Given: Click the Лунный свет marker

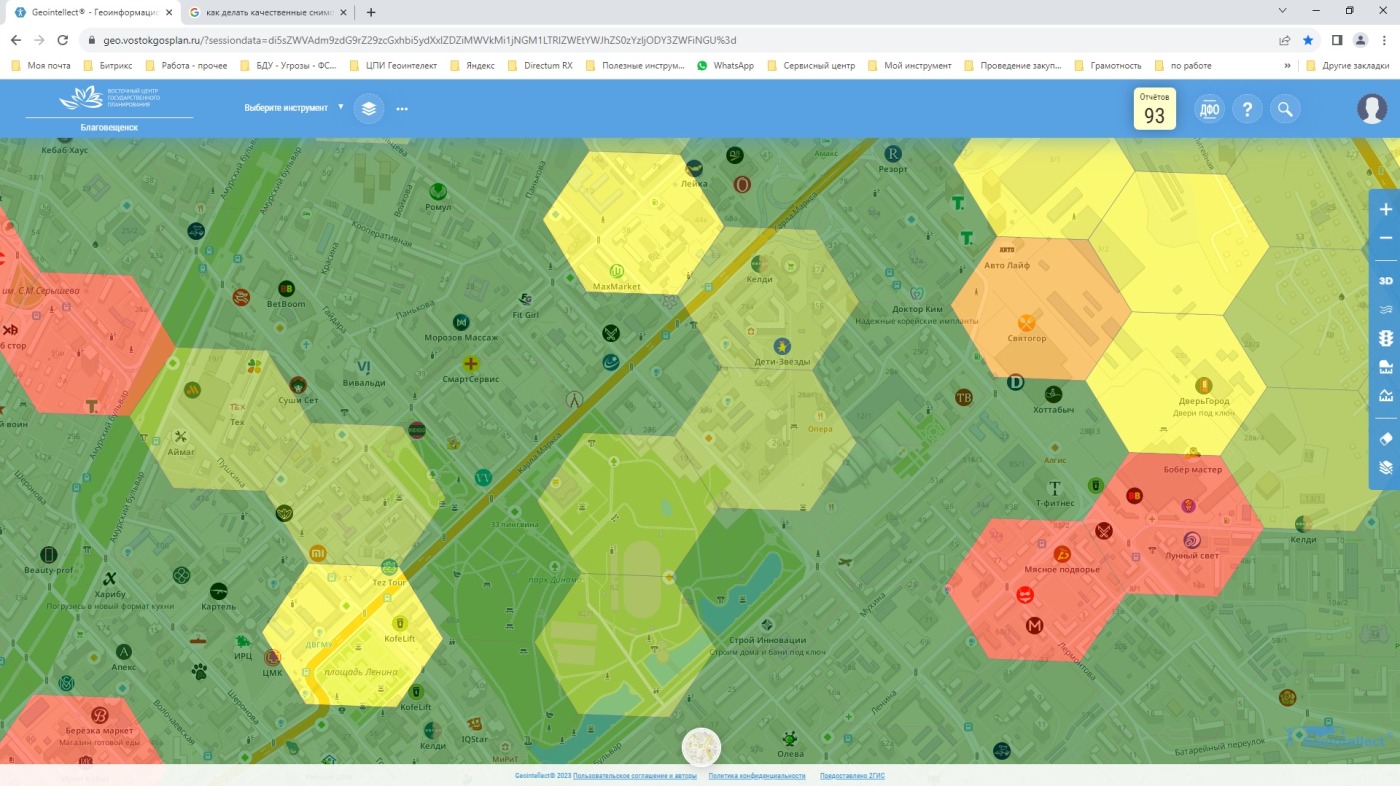Looking at the screenshot, I should (1191, 540).
